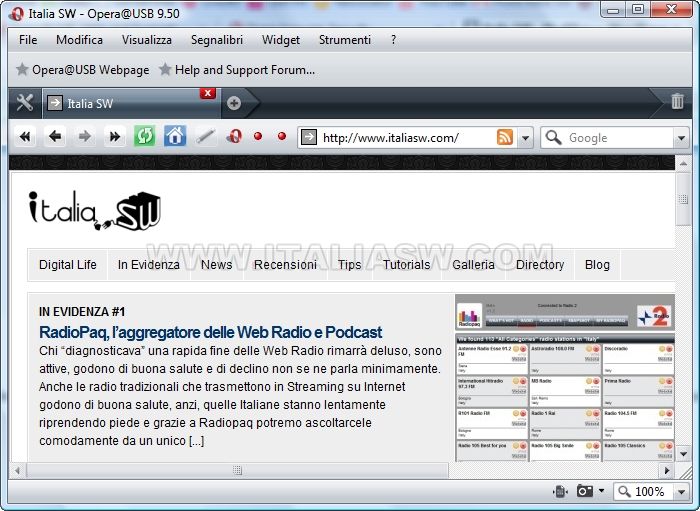
Task: Open the Modifica menu
Action: [79, 40]
